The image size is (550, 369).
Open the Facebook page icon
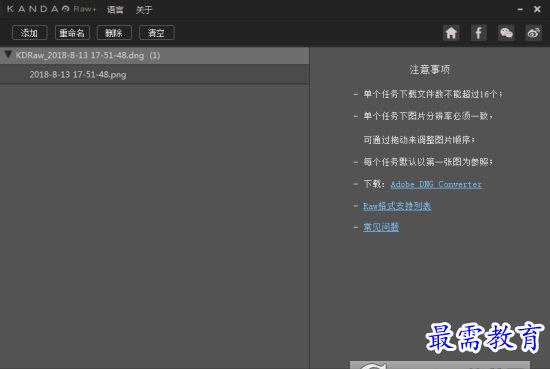click(478, 33)
